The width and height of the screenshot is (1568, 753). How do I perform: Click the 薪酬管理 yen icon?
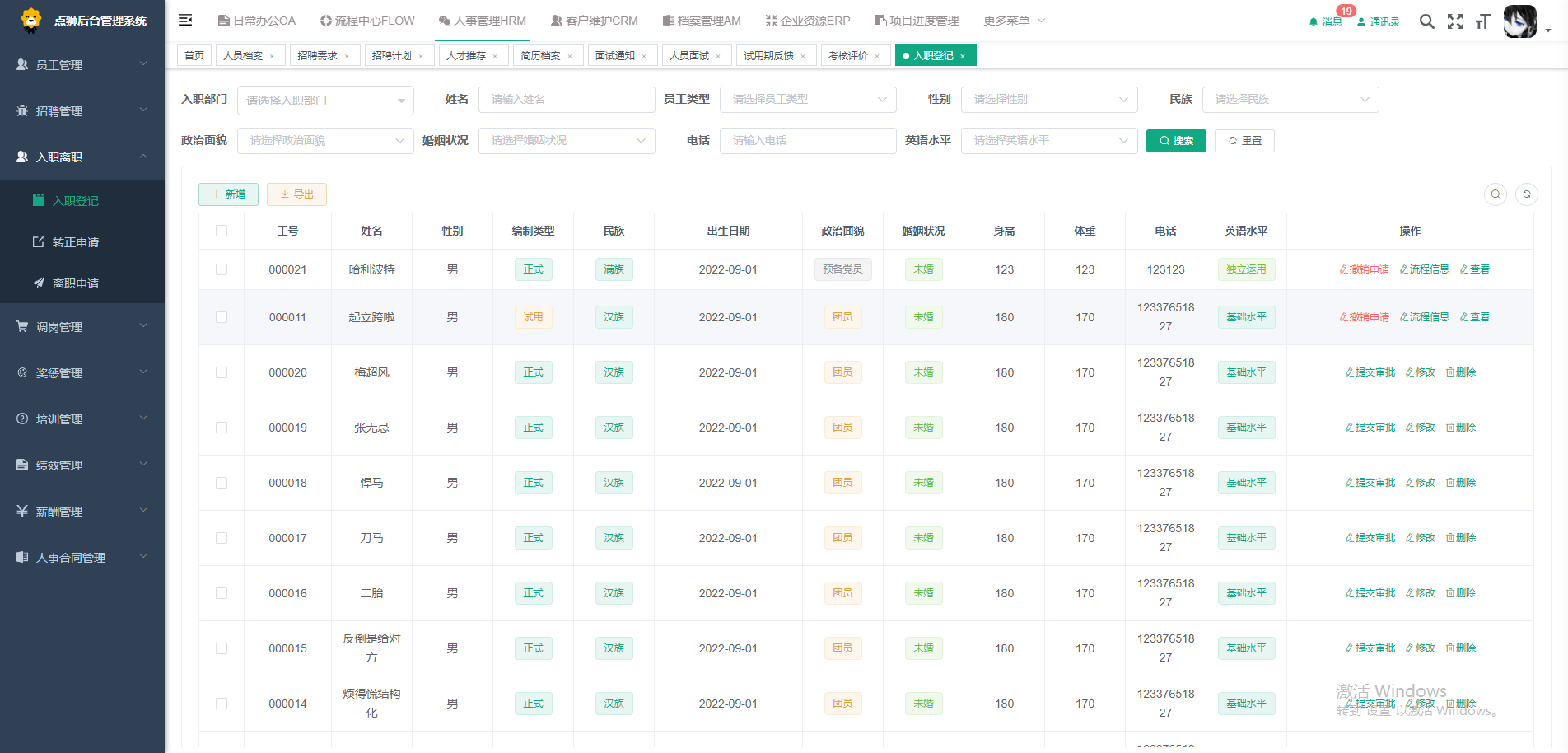click(22, 511)
